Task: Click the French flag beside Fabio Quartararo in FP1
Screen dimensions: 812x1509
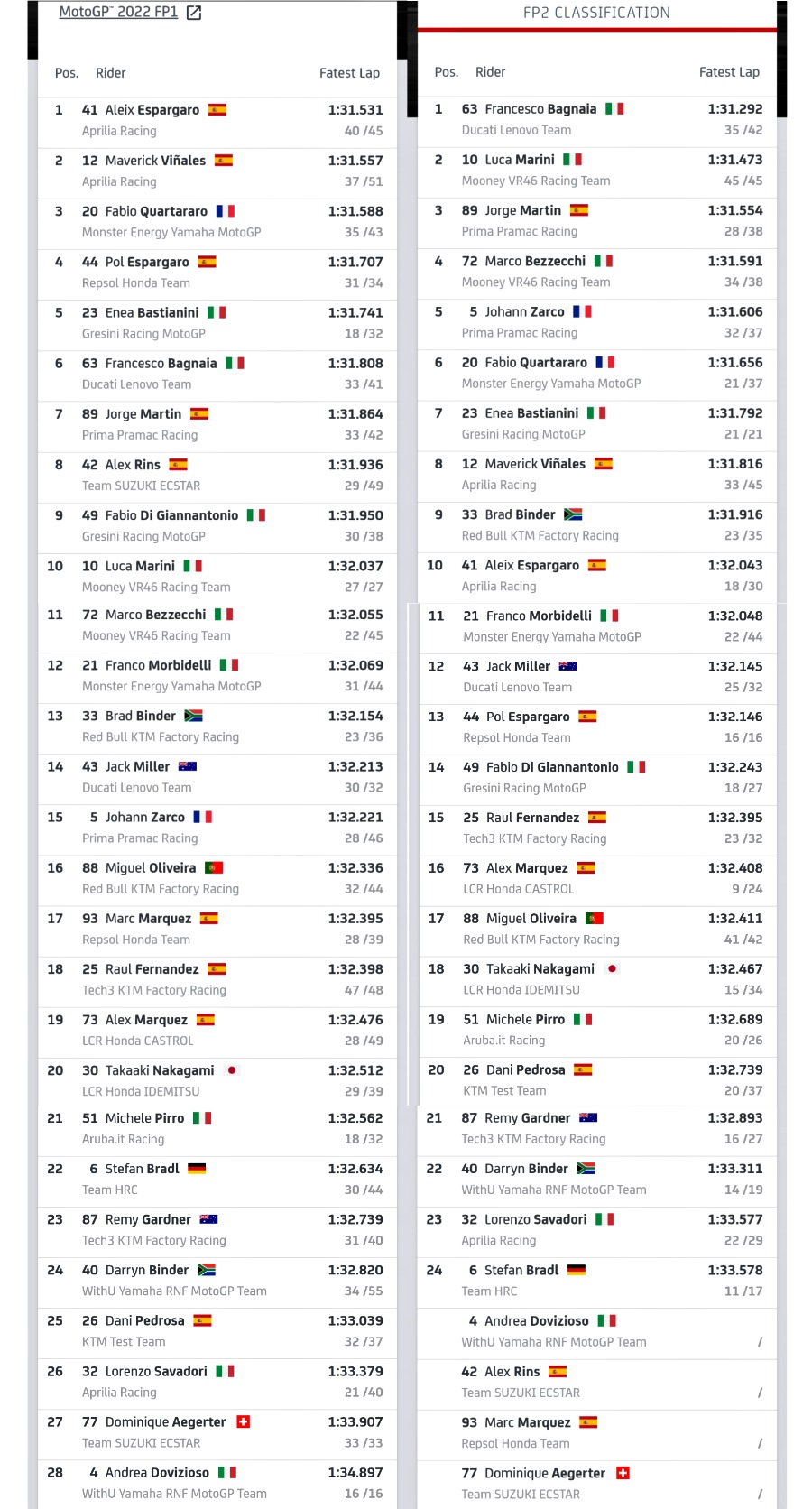Action: click(226, 211)
